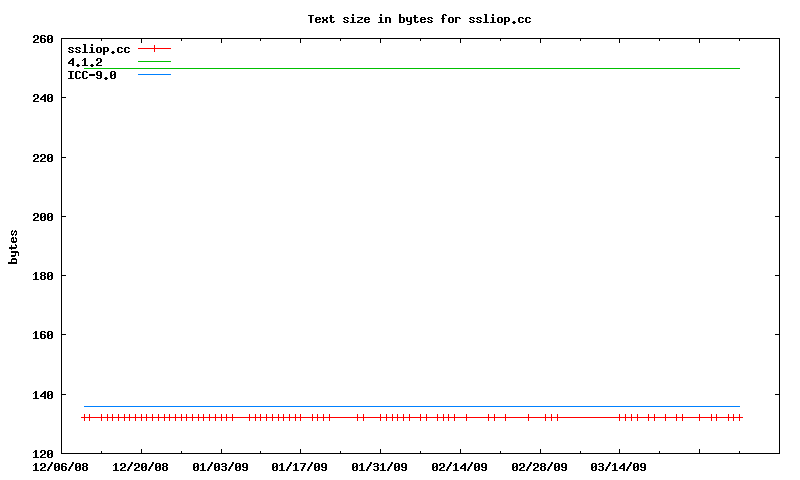Screen dimensions: 800x480
Task: Click the line sample beside 4.1.2 legend entry
Action: pos(154,62)
